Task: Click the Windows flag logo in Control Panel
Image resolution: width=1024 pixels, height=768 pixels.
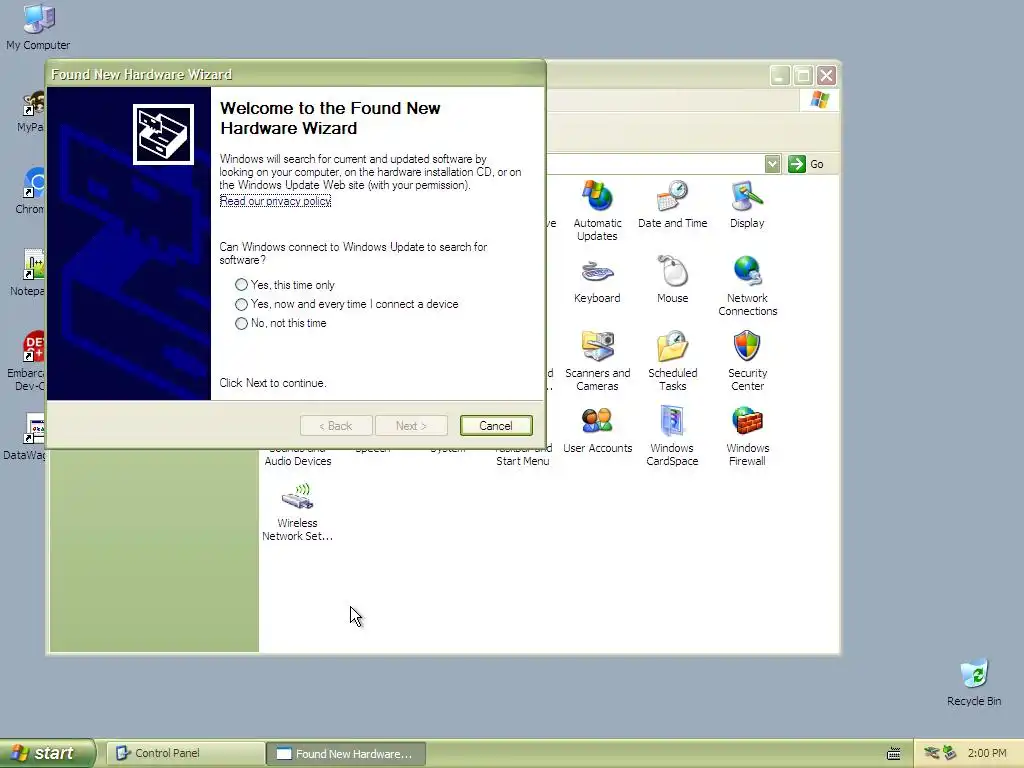Action: point(819,100)
